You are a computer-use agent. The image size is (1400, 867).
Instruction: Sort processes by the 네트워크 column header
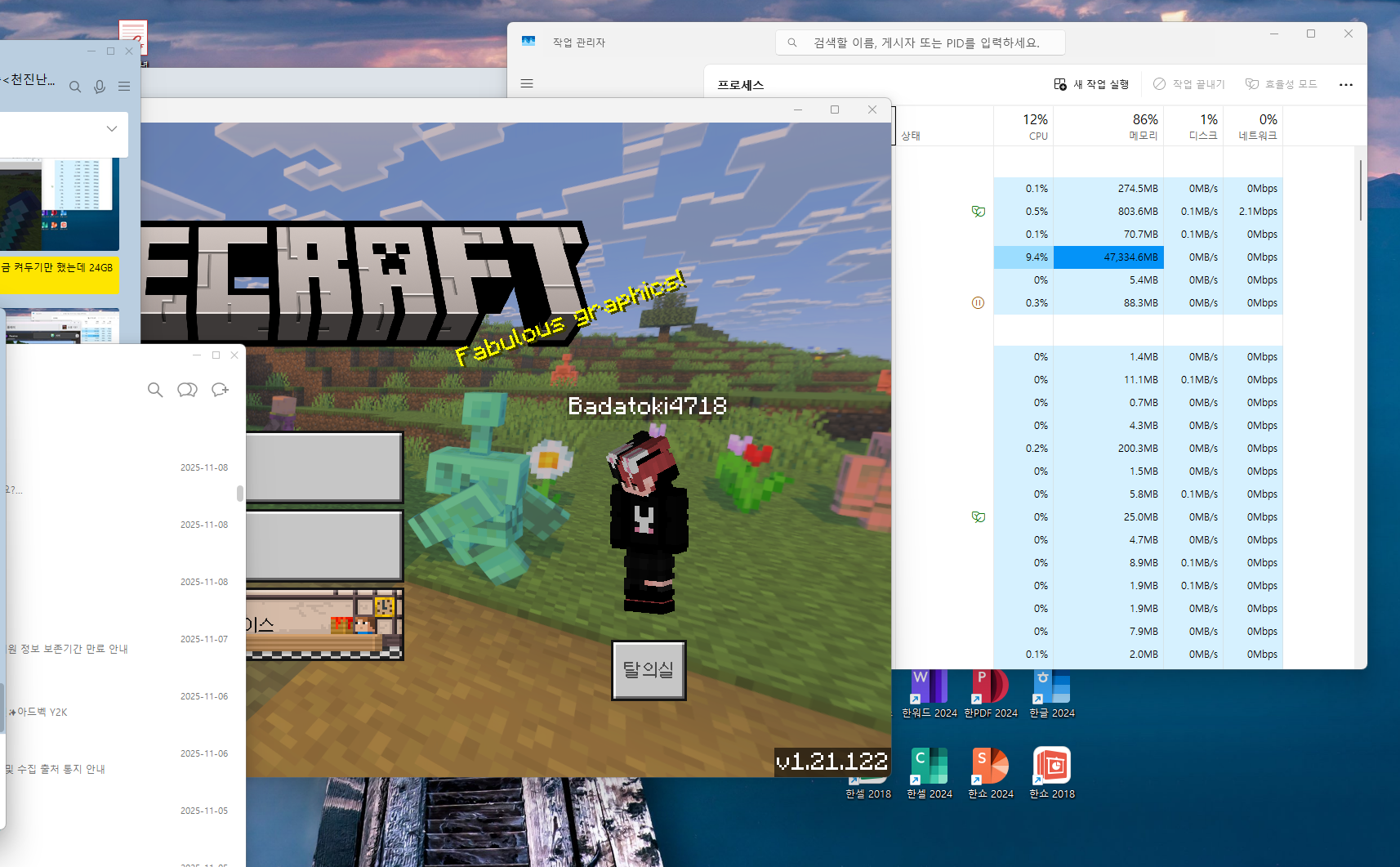1253,127
